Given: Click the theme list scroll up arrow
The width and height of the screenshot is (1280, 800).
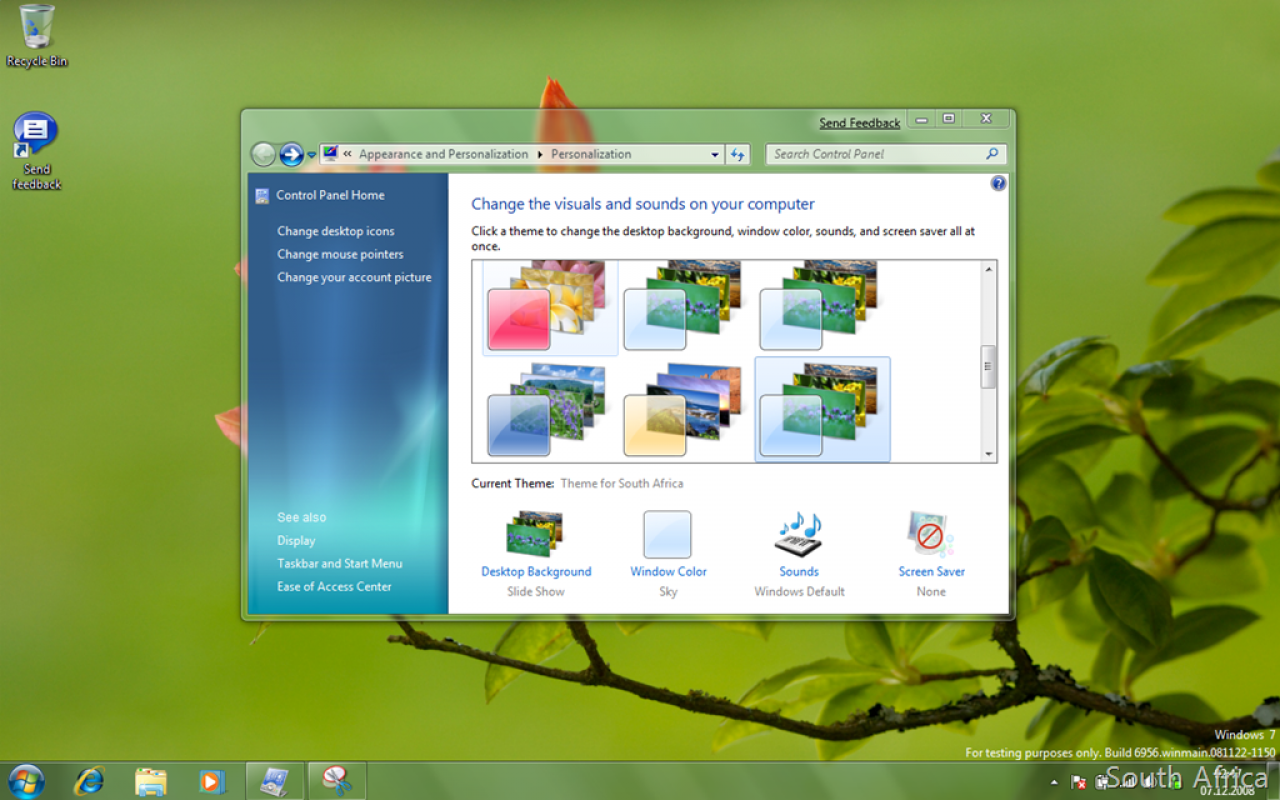Looking at the screenshot, I should (989, 269).
